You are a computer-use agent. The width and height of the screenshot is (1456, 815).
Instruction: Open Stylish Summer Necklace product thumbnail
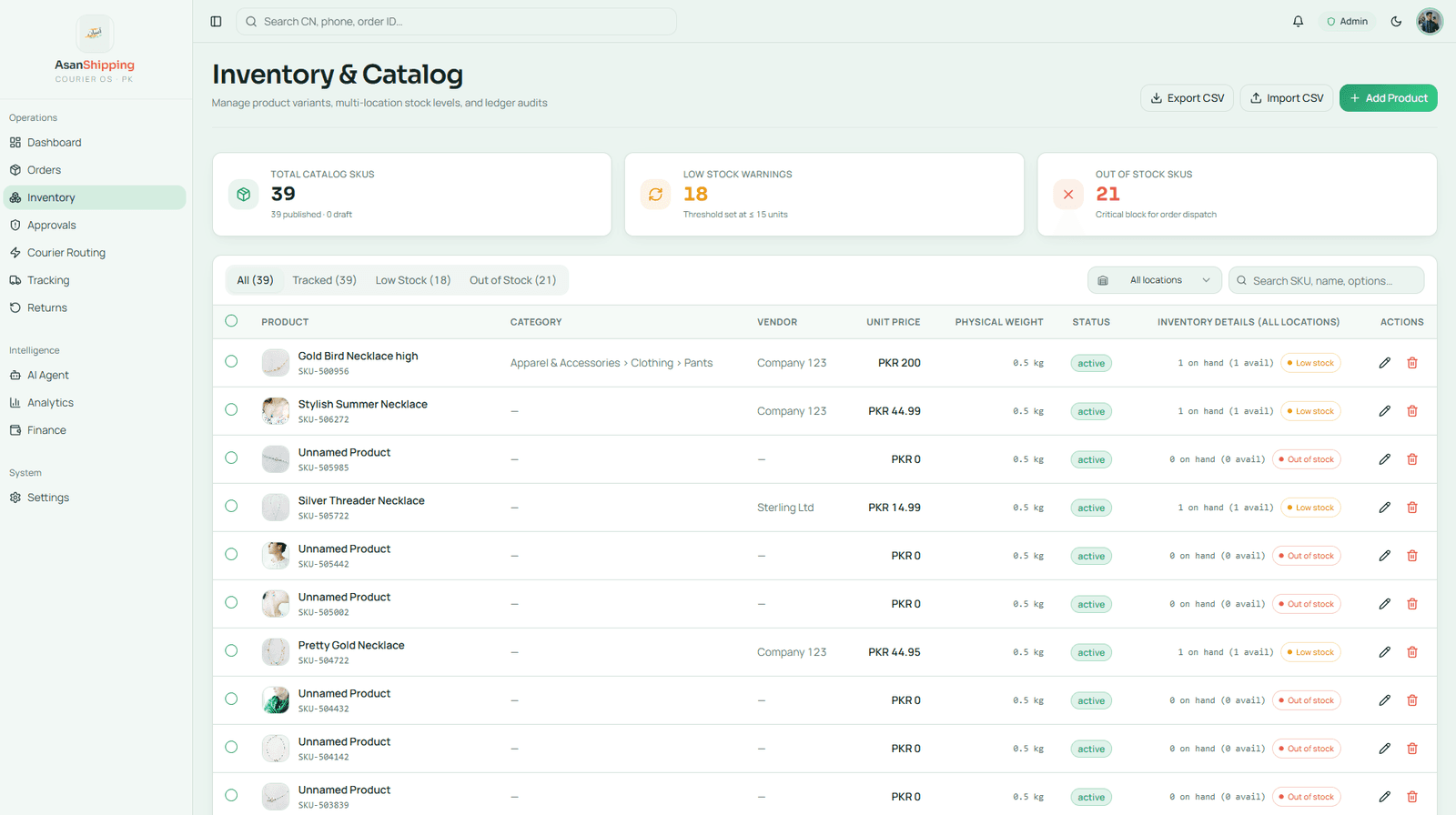(276, 411)
